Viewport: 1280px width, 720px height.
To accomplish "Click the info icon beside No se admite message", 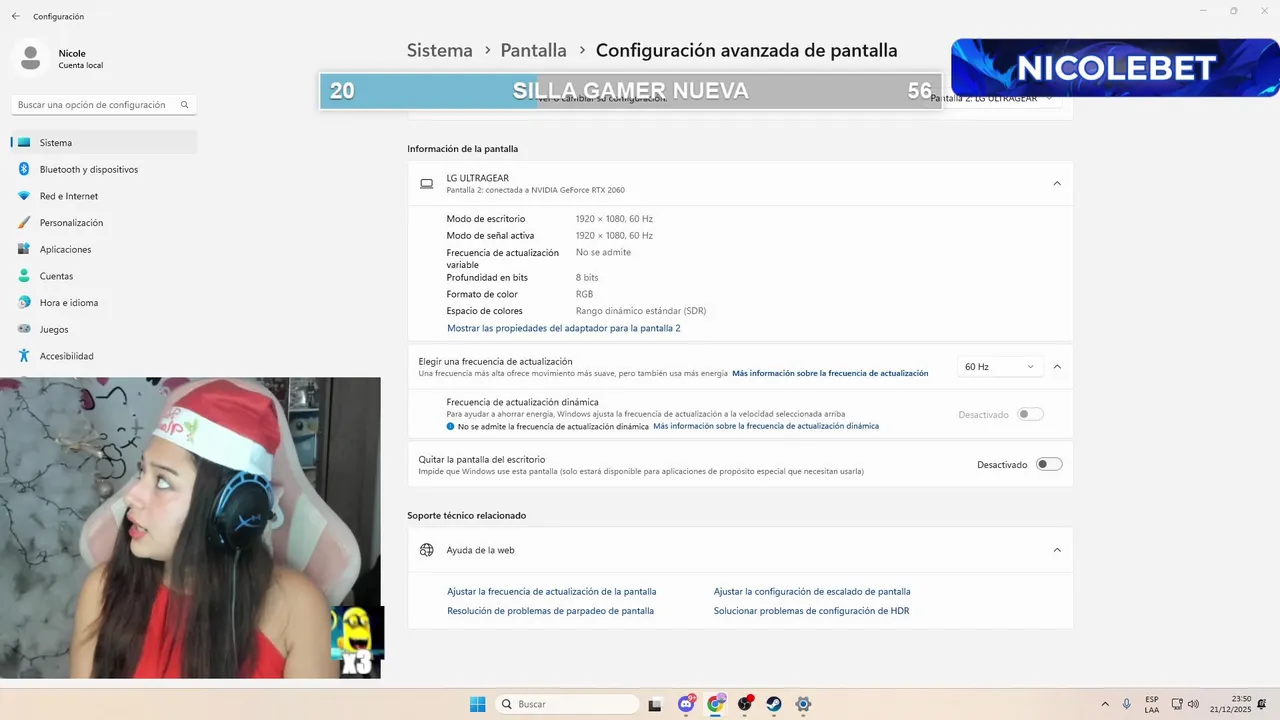I will coord(451,426).
